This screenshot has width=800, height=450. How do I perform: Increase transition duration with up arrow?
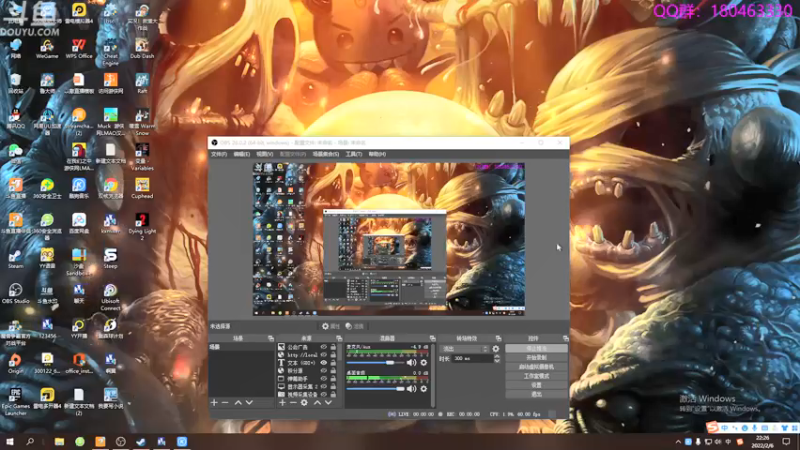[x=497, y=357]
